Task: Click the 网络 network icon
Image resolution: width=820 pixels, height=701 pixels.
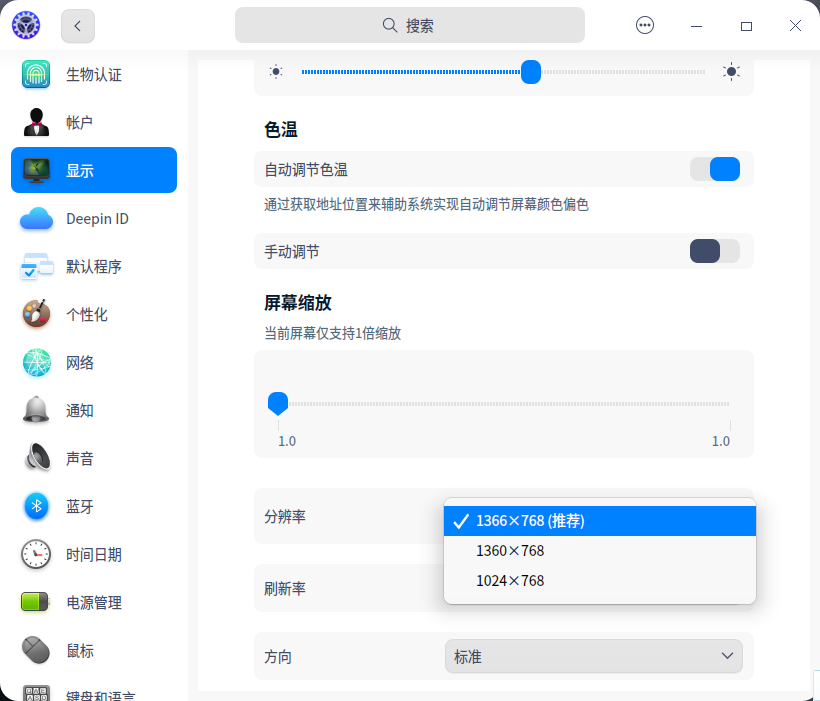Action: (x=36, y=362)
